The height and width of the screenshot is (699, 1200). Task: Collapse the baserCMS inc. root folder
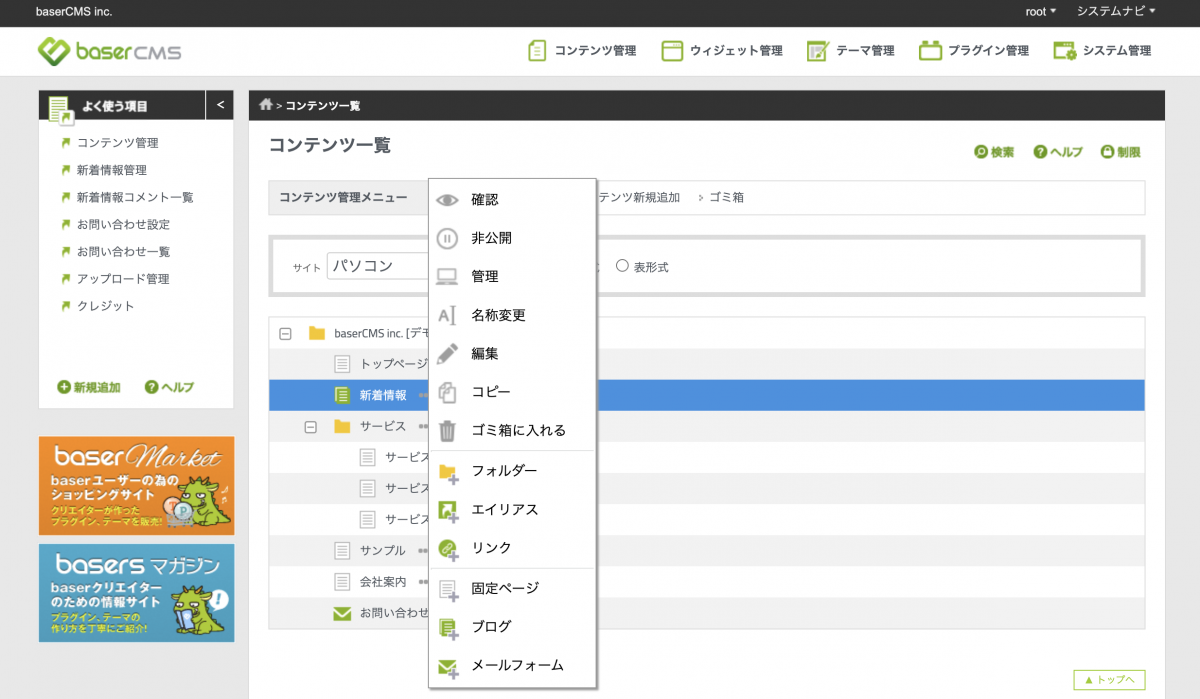point(285,334)
